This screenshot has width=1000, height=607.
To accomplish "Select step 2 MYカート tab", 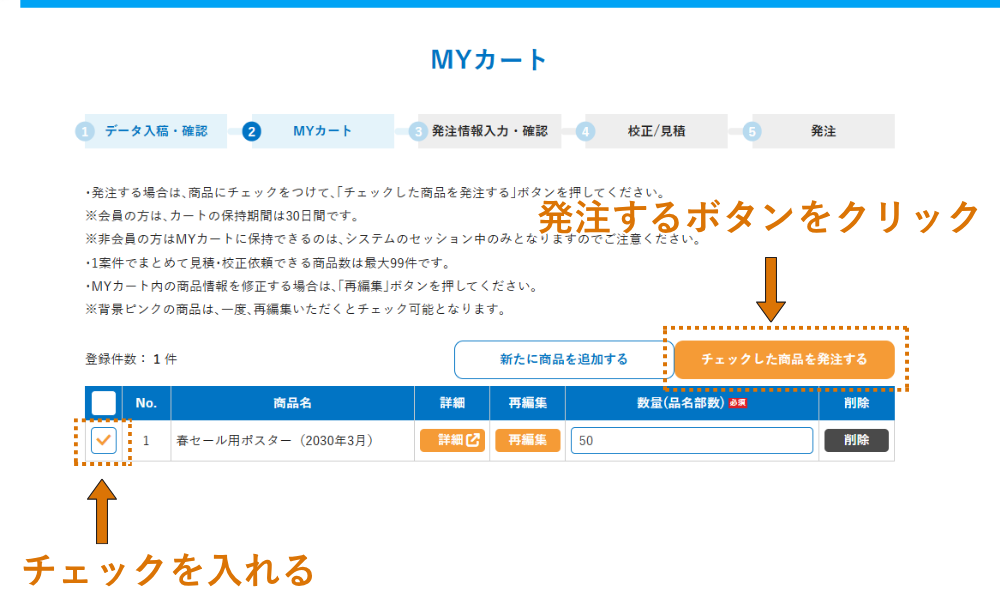I will [323, 131].
